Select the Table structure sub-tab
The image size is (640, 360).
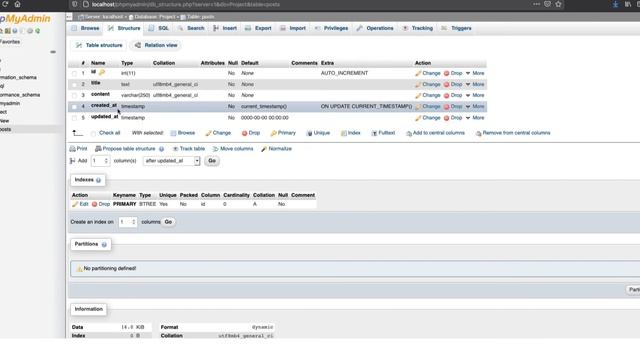pos(99,45)
